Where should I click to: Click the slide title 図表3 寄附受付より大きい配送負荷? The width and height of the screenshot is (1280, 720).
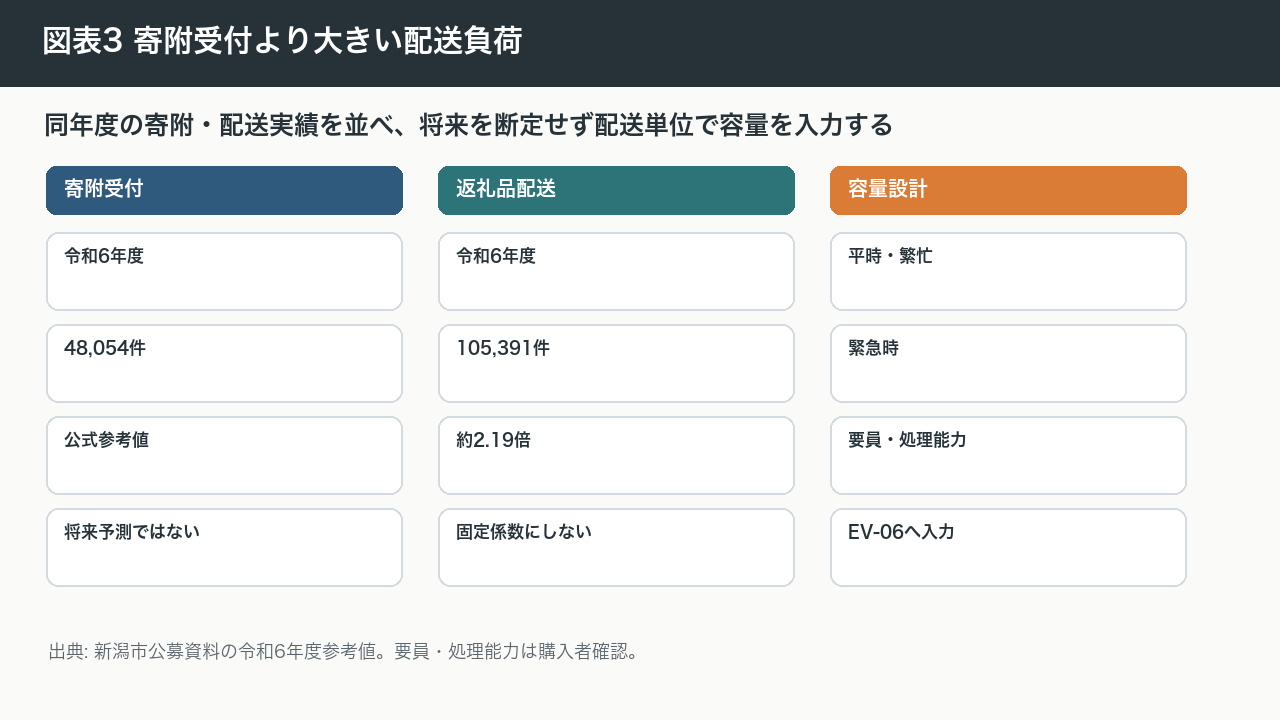click(282, 41)
